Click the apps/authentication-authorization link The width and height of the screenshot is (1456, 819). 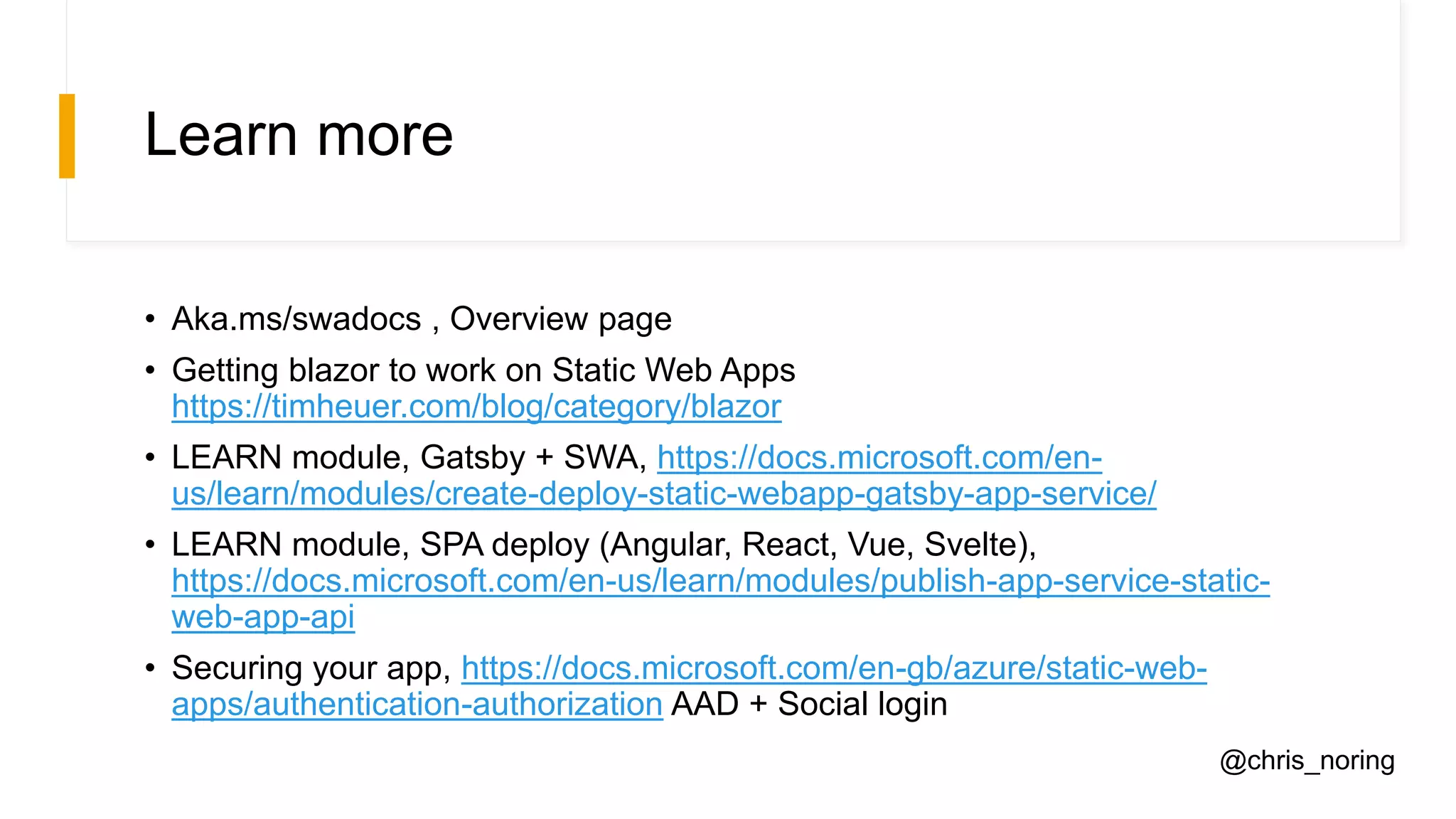[417, 705]
